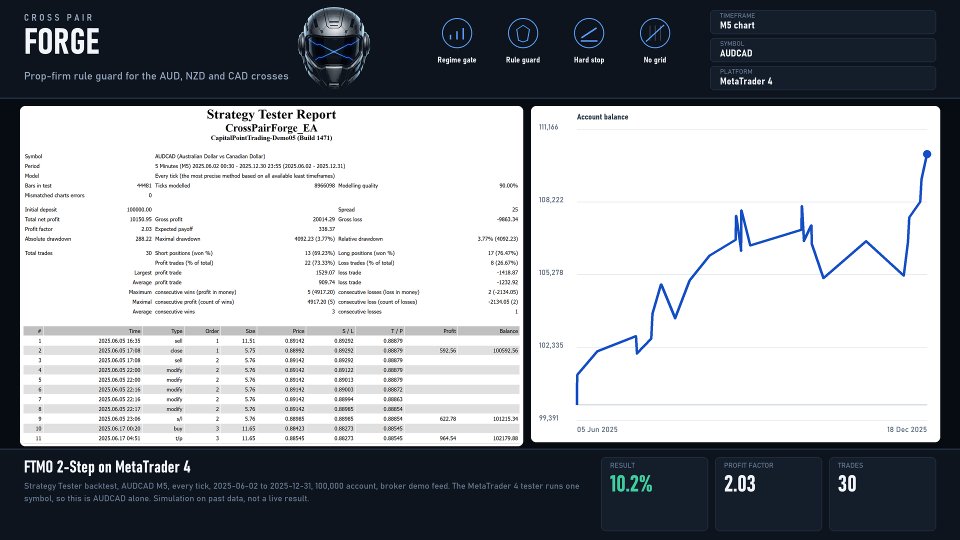
Task: Click the S / L column header
Action: pyautogui.click(x=348, y=331)
